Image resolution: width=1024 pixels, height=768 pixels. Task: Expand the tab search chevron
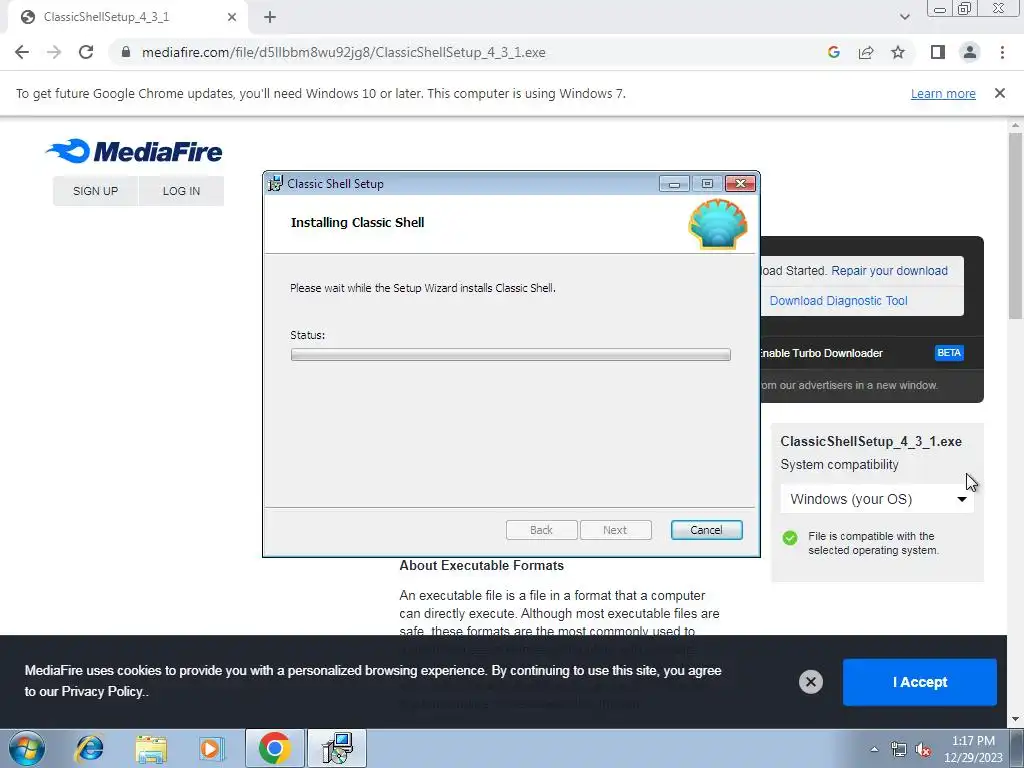pyautogui.click(x=904, y=17)
